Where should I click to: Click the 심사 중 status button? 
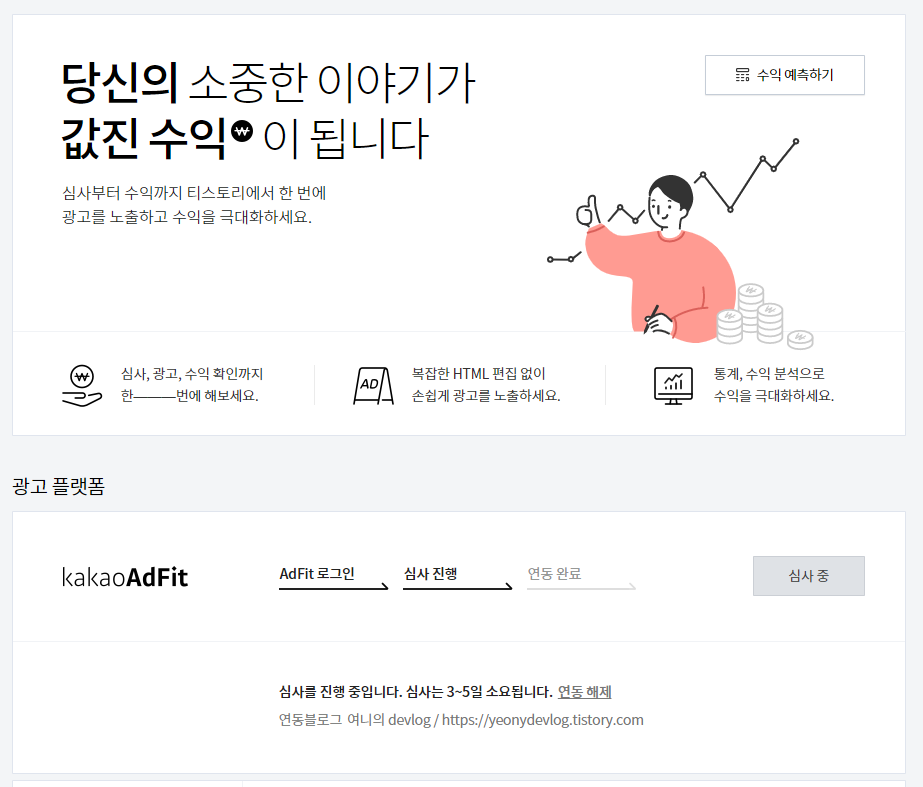click(809, 576)
